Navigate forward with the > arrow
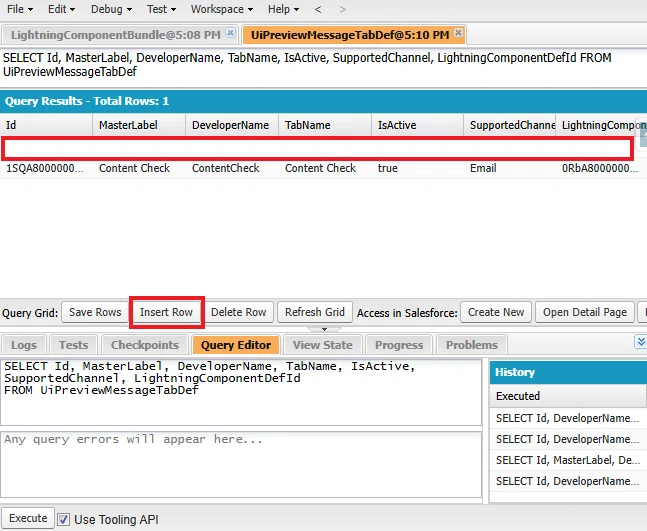Image resolution: width=647 pixels, height=531 pixels. [342, 9]
